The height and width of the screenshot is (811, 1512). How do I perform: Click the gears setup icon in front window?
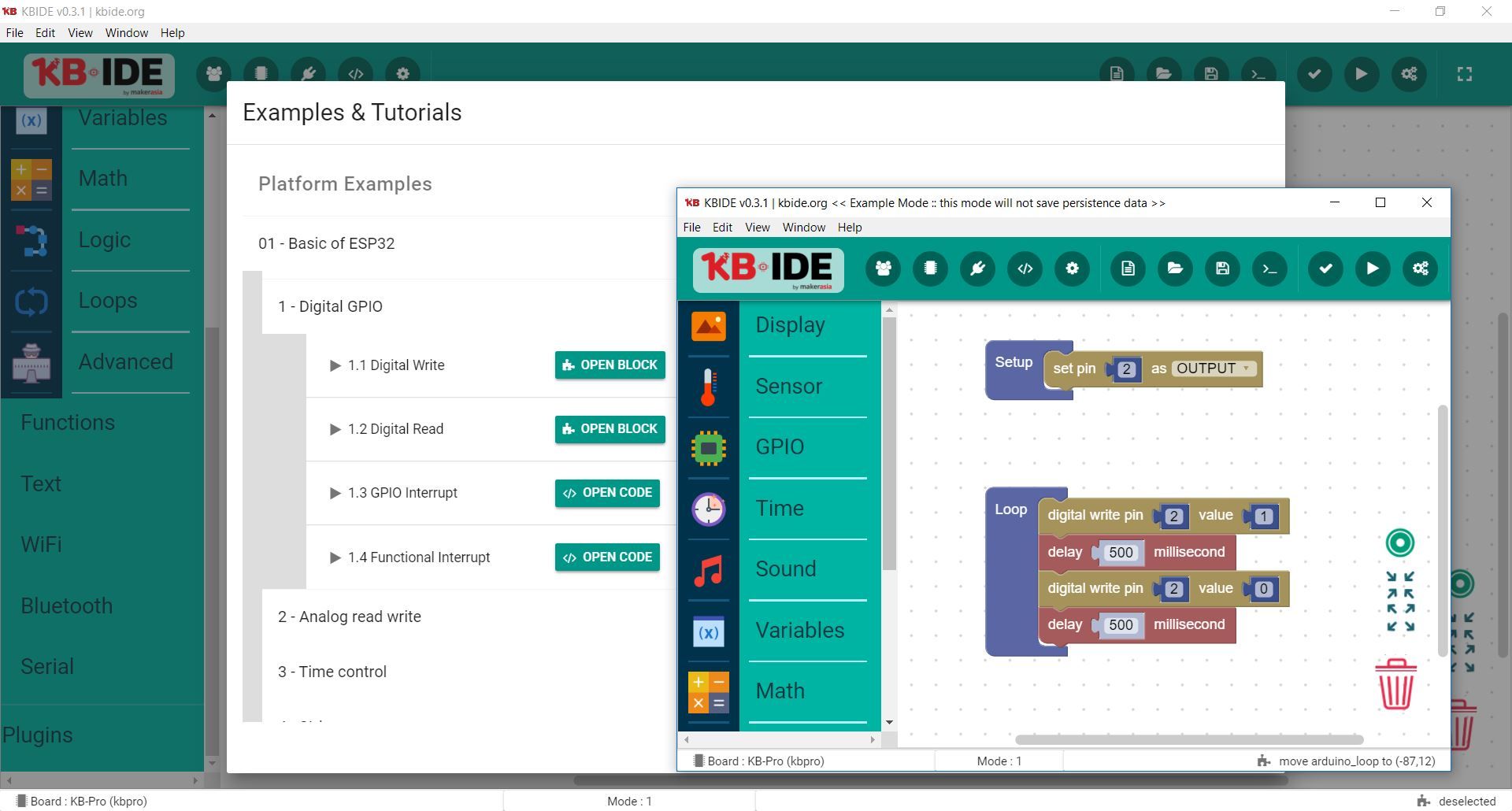[1420, 268]
